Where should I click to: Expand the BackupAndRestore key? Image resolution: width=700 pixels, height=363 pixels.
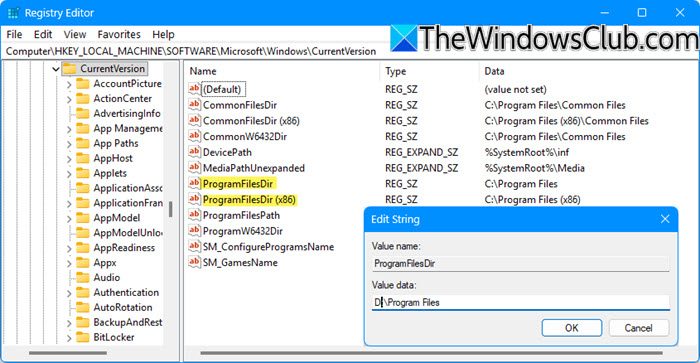pyautogui.click(x=69, y=323)
